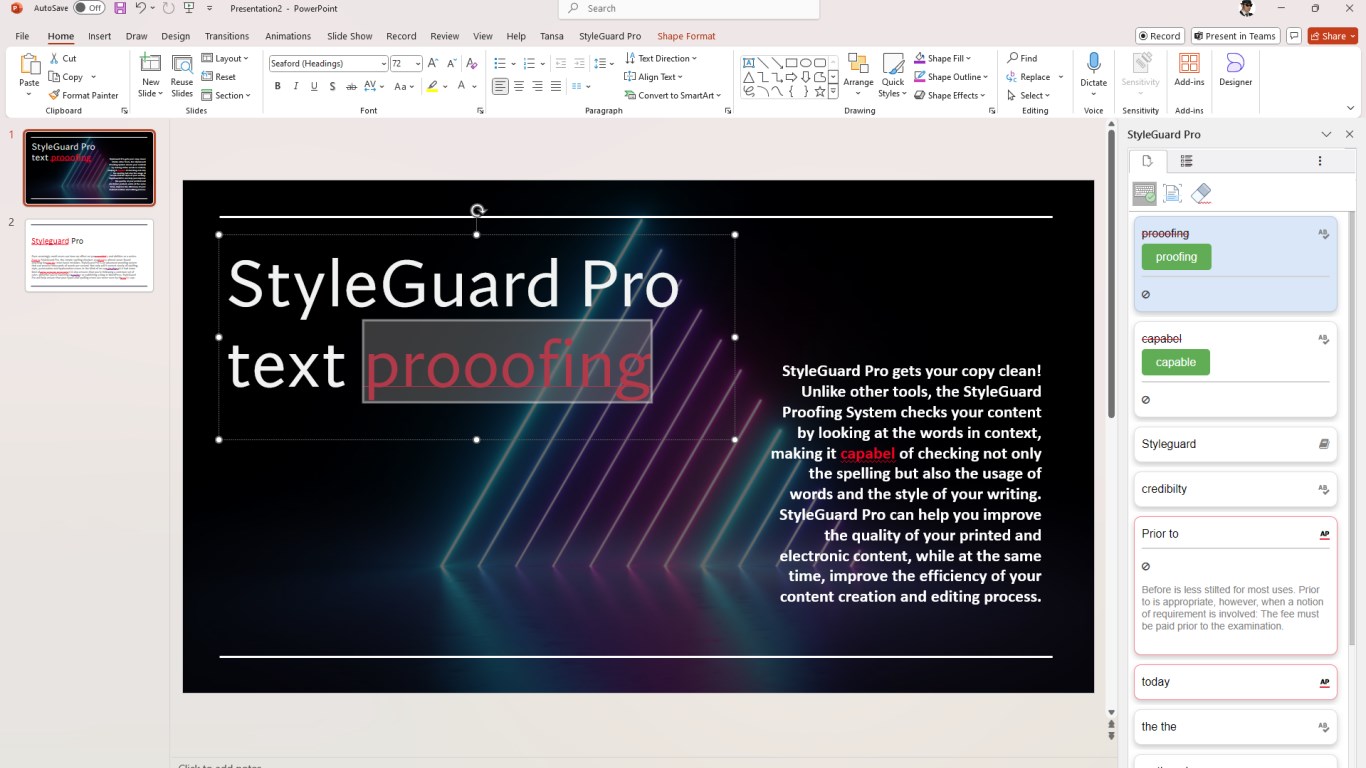Open the Add-ins gallery
This screenshot has width=1366, height=768.
1189,72
